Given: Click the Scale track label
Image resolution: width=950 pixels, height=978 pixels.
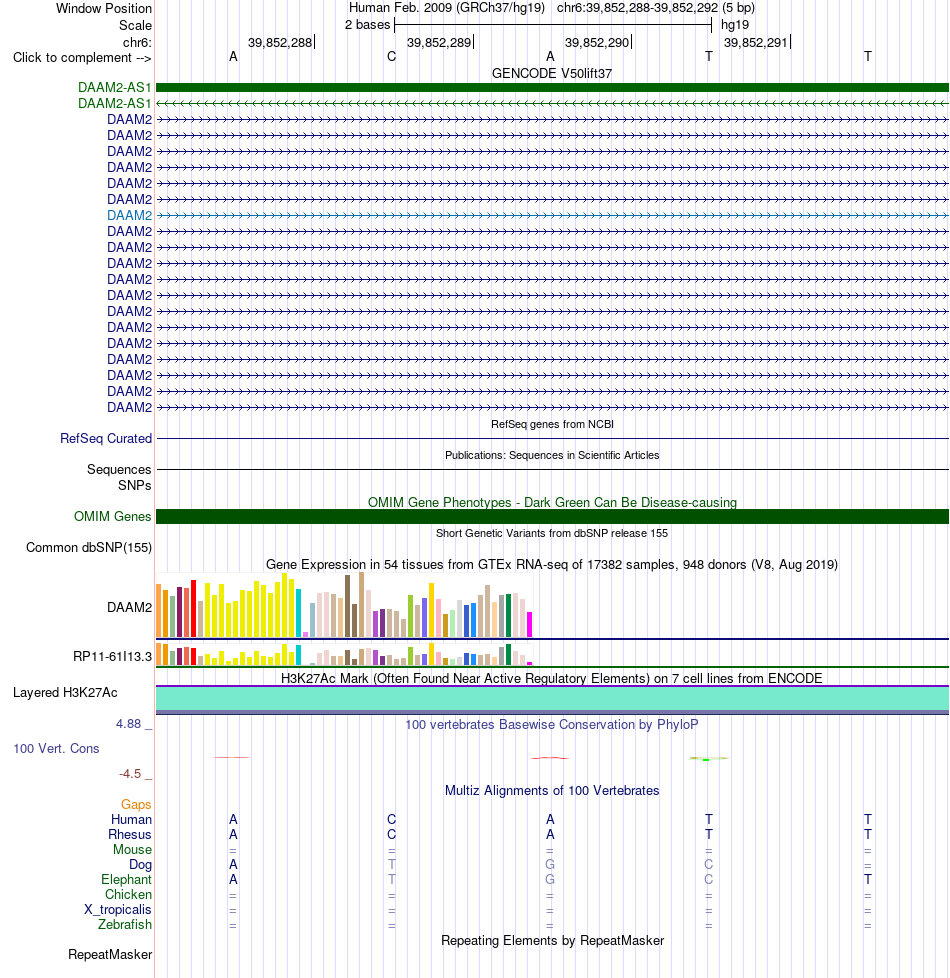Looking at the screenshot, I should (x=135, y=26).
